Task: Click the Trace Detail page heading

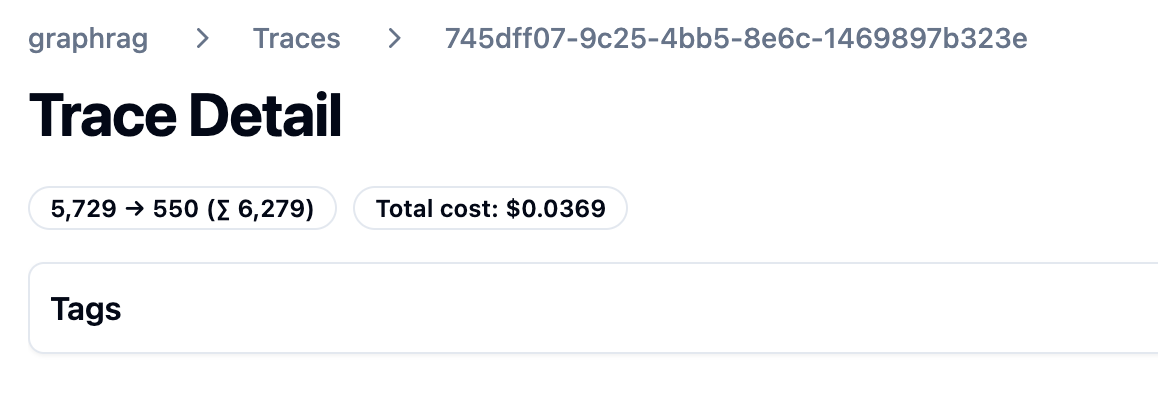Action: point(186,115)
